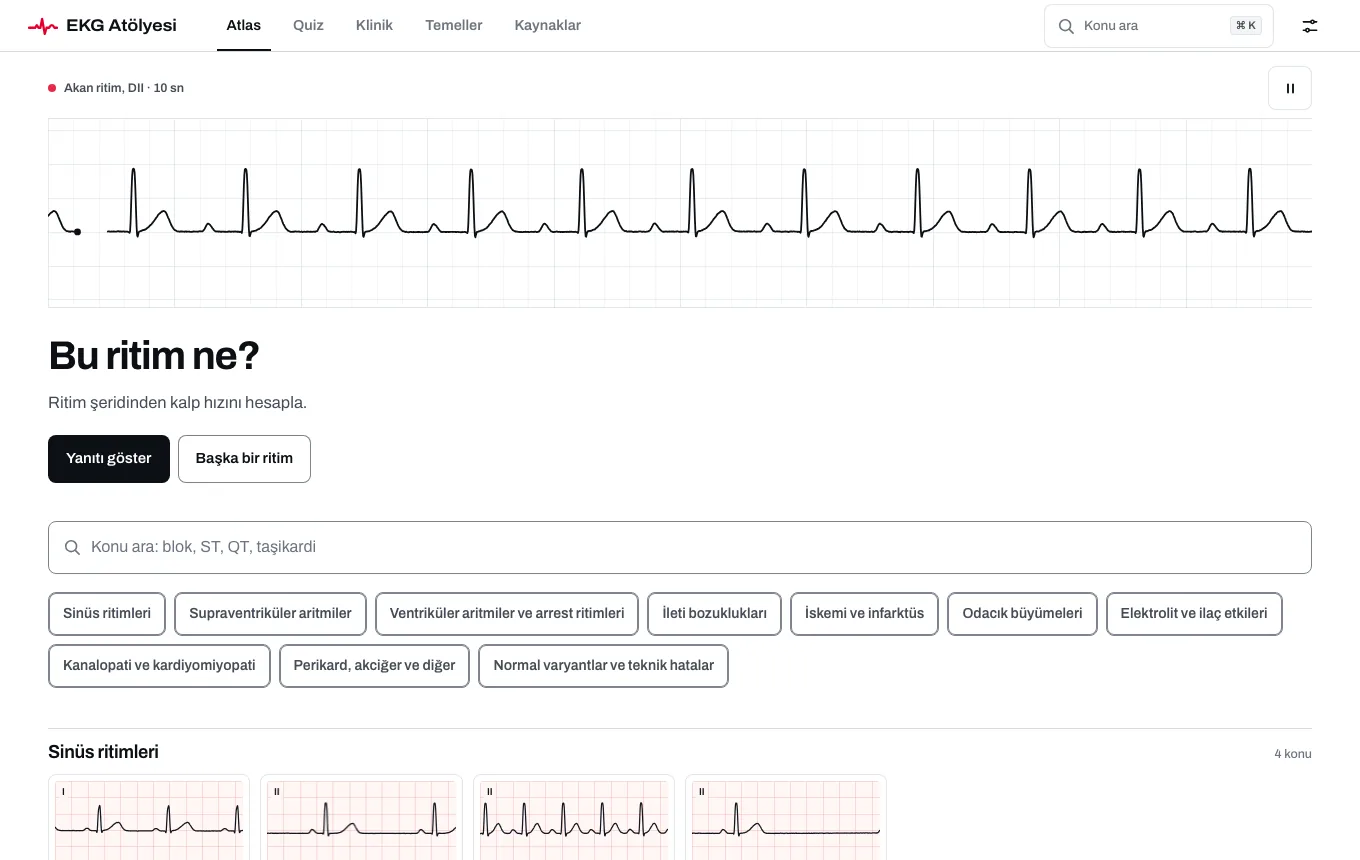Viewport: 1360px width, 860px height.
Task: Click the blok, ST, QT topic search field
Action: 680,547
